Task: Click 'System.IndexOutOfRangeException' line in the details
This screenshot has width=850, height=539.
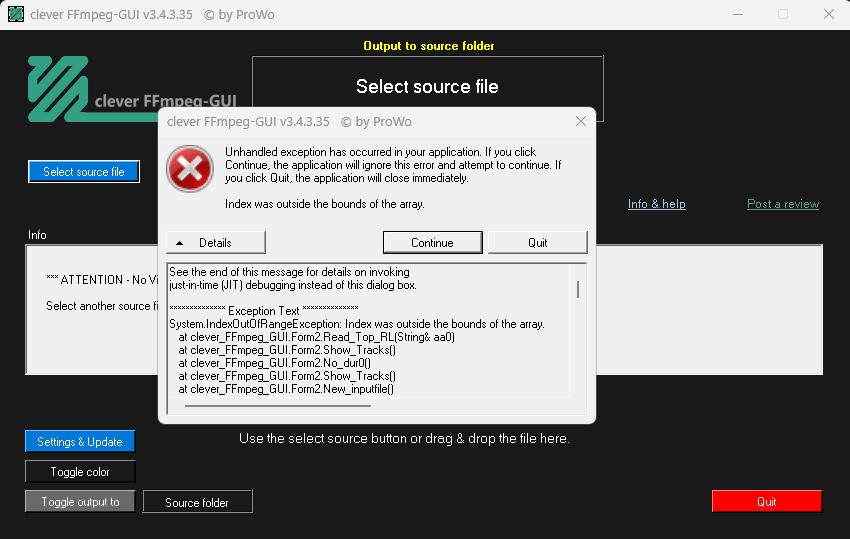Action: (357, 324)
